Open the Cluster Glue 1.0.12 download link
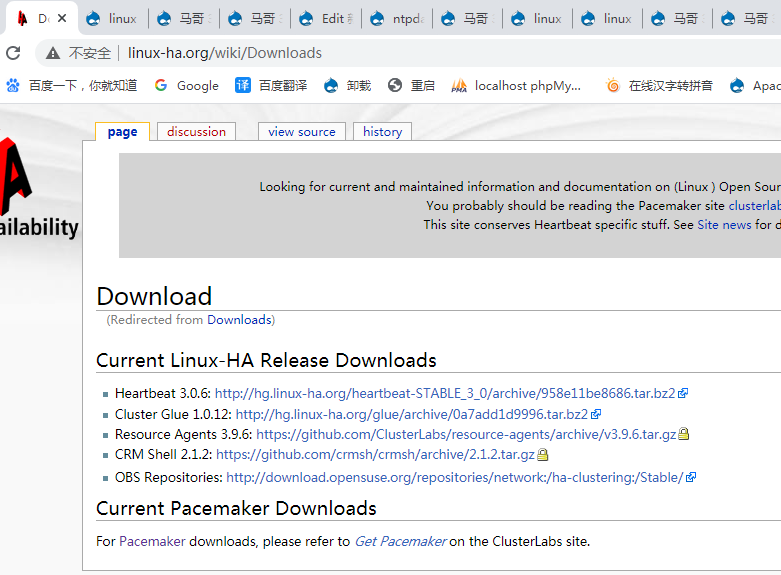The width and height of the screenshot is (781, 575). (x=411, y=414)
